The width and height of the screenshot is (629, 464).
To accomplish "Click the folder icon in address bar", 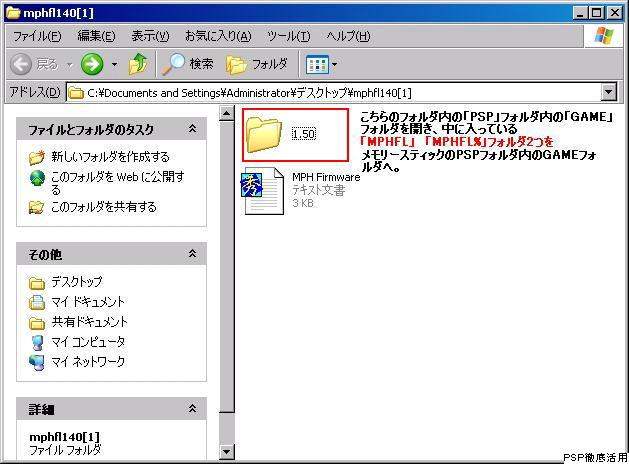I will pos(75,93).
